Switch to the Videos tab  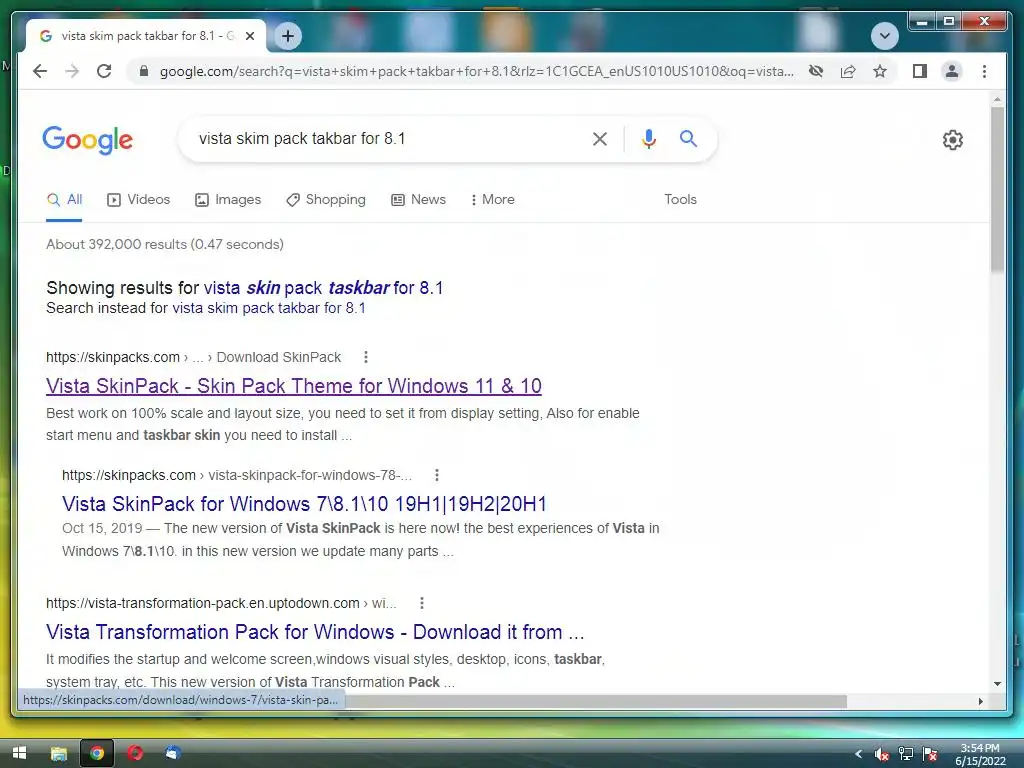pos(138,200)
